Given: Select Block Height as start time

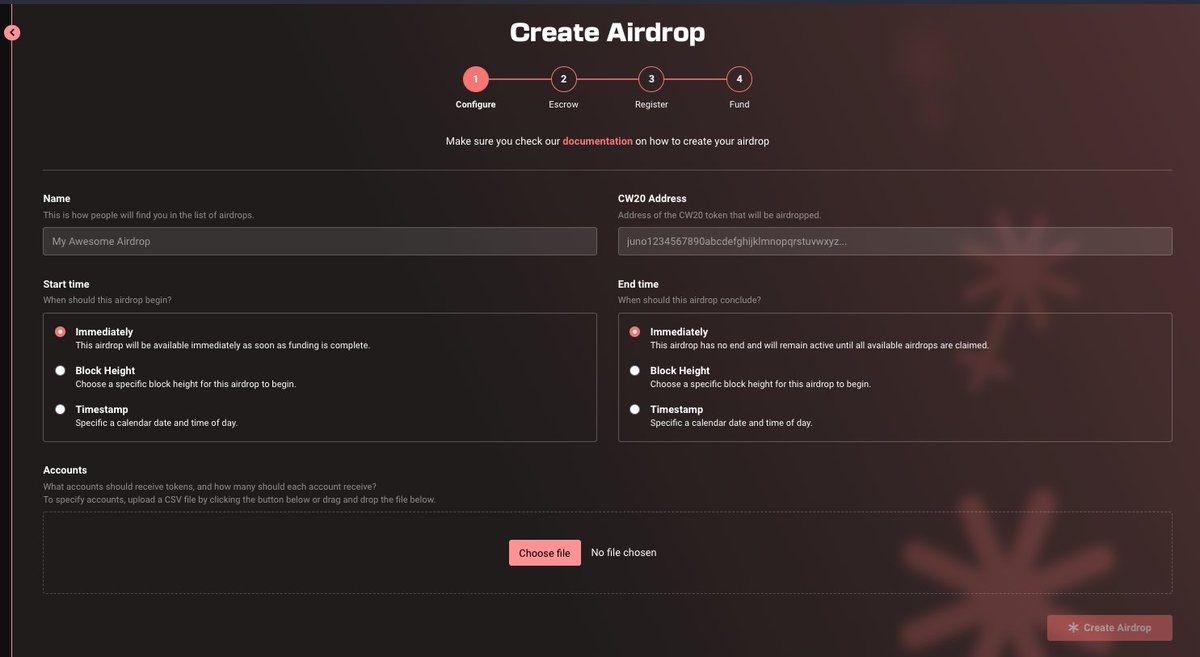Looking at the screenshot, I should (x=60, y=369).
